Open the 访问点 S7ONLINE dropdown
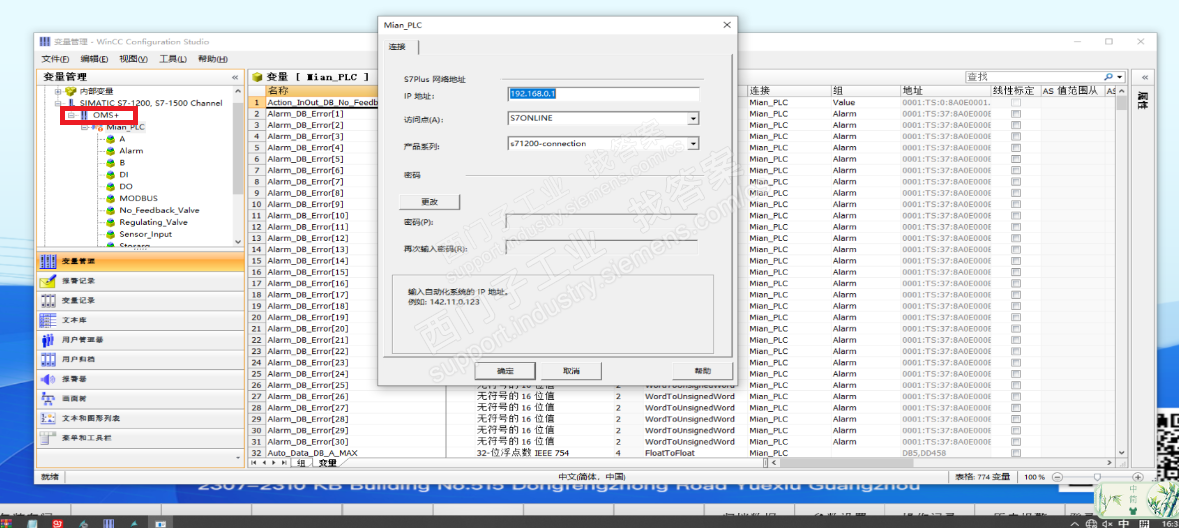The image size is (1179, 528). [x=693, y=119]
